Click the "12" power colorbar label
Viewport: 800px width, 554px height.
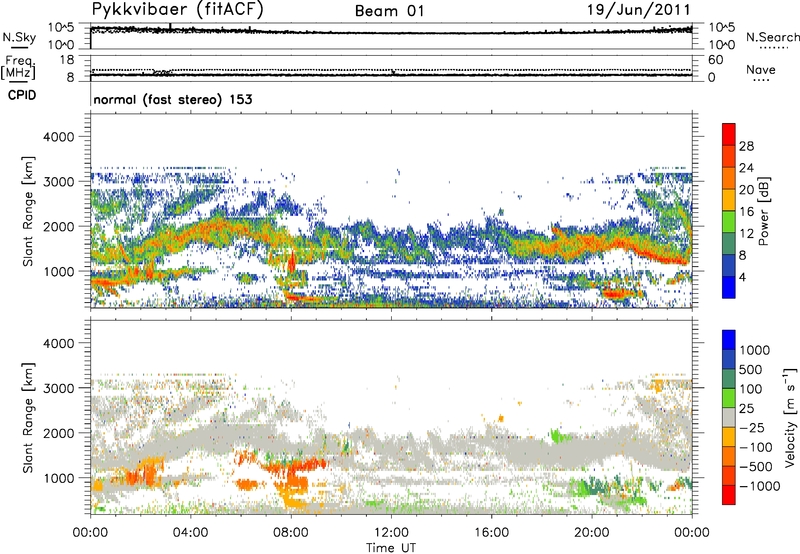click(746, 234)
